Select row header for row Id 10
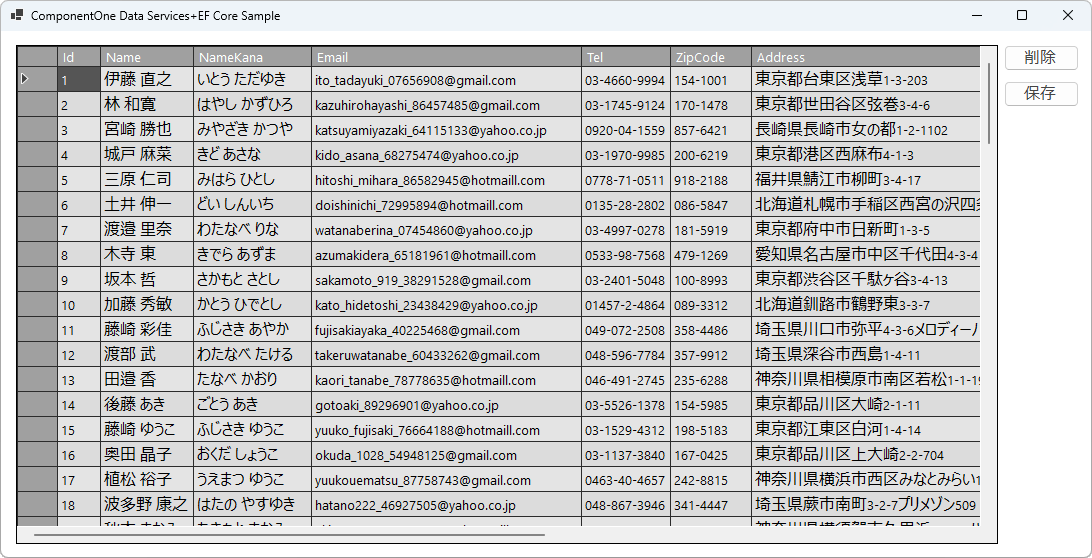This screenshot has width=1092, height=558. coord(37,305)
